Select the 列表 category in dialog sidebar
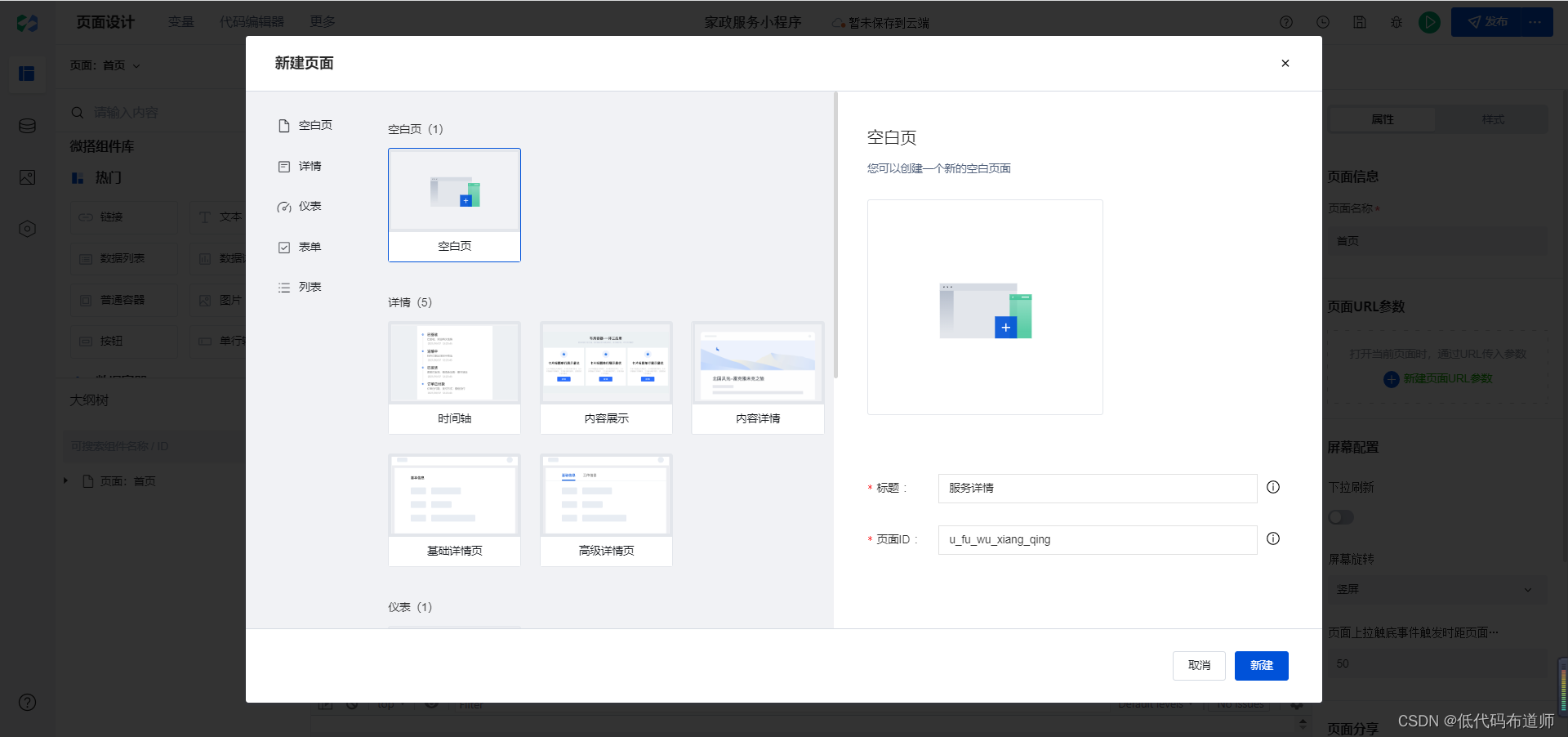The height and width of the screenshot is (737, 1568). (x=300, y=288)
